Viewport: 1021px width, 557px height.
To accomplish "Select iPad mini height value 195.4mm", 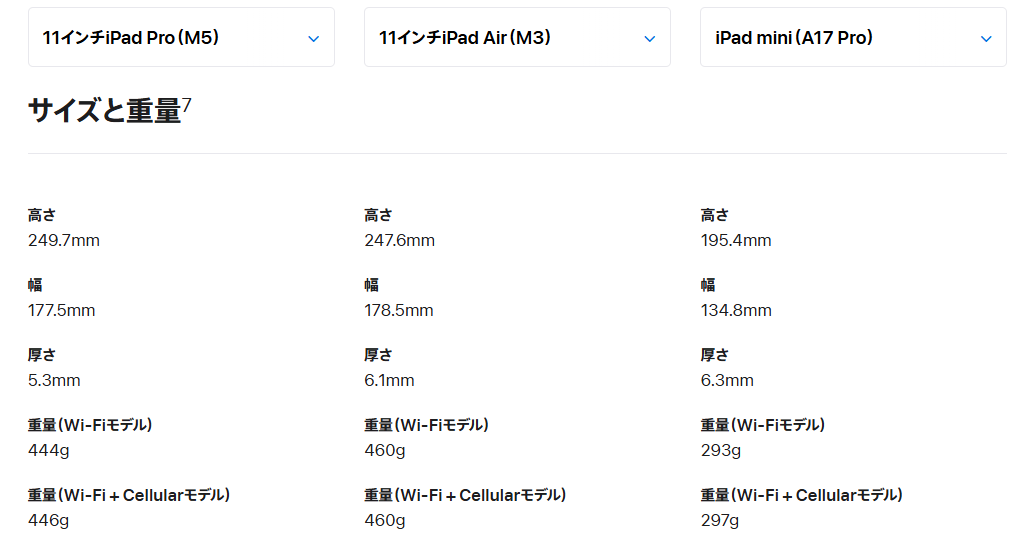I will point(736,240).
